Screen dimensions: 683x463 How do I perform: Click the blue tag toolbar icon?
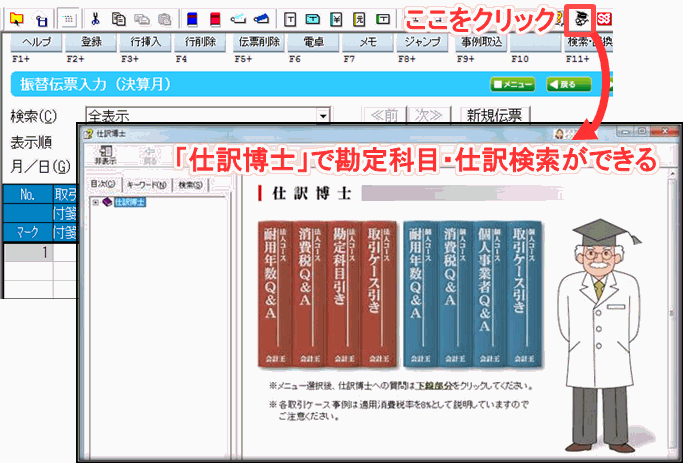pos(261,19)
